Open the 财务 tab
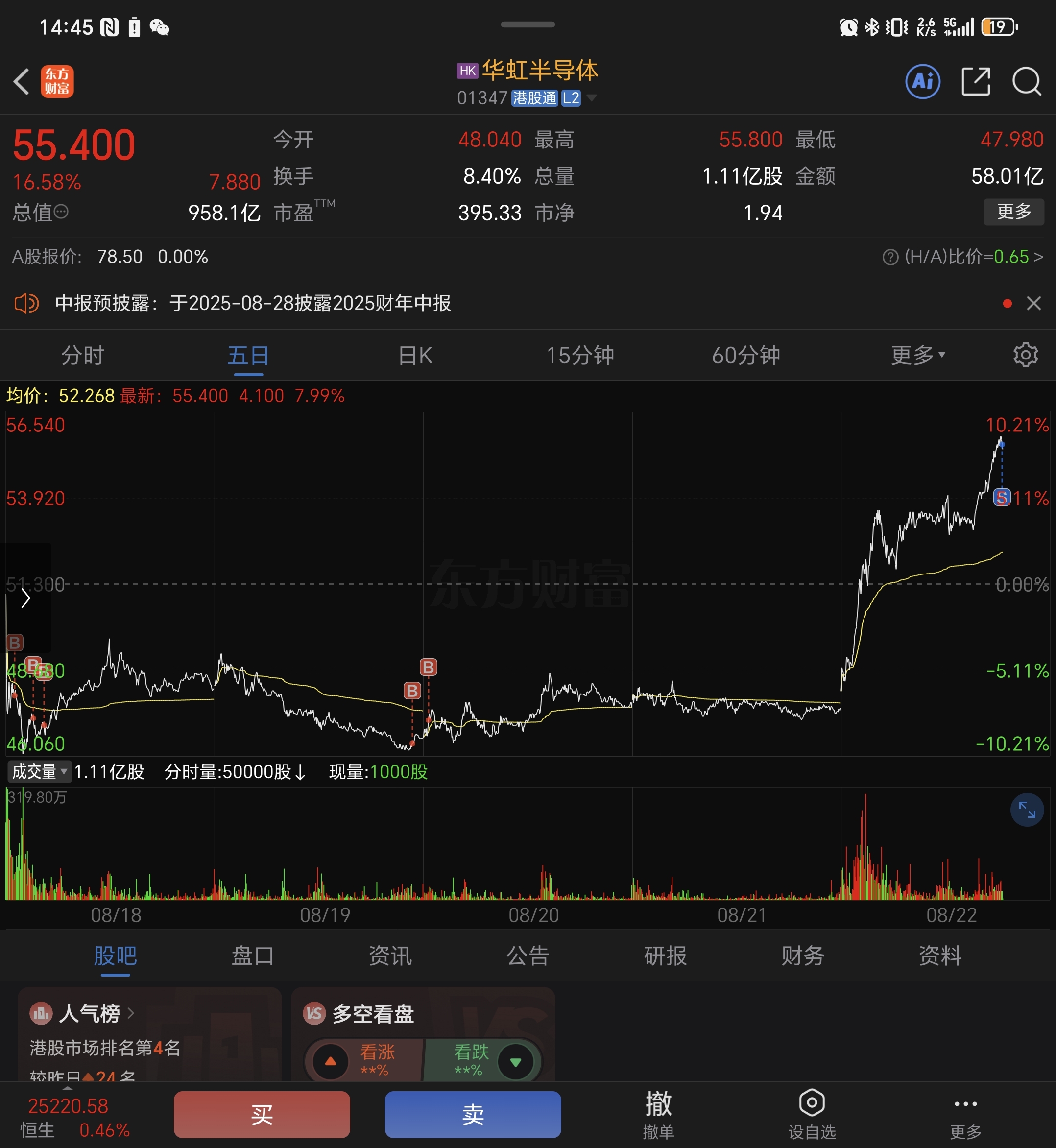Screen dimensions: 1056x1148 tap(803, 956)
